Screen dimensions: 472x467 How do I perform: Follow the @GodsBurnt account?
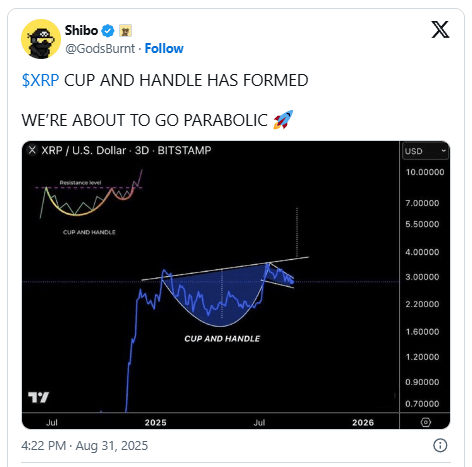164,49
